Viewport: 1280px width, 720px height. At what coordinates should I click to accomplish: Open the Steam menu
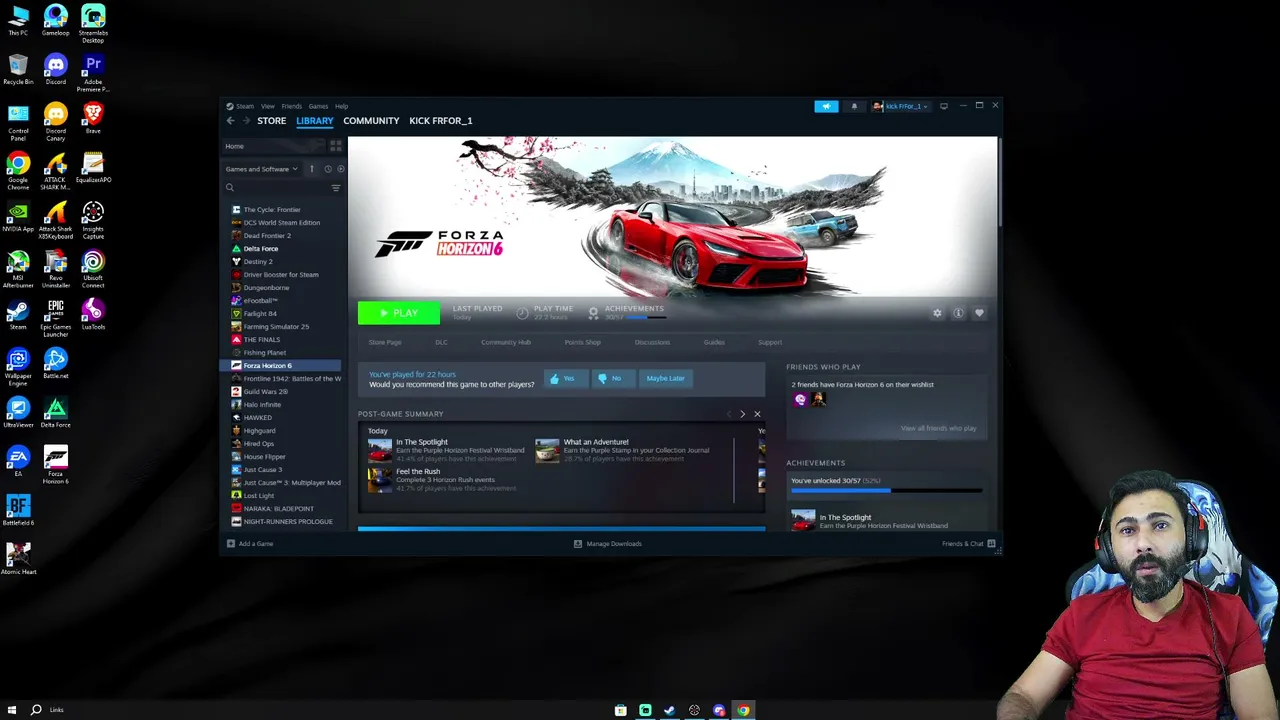click(x=245, y=106)
